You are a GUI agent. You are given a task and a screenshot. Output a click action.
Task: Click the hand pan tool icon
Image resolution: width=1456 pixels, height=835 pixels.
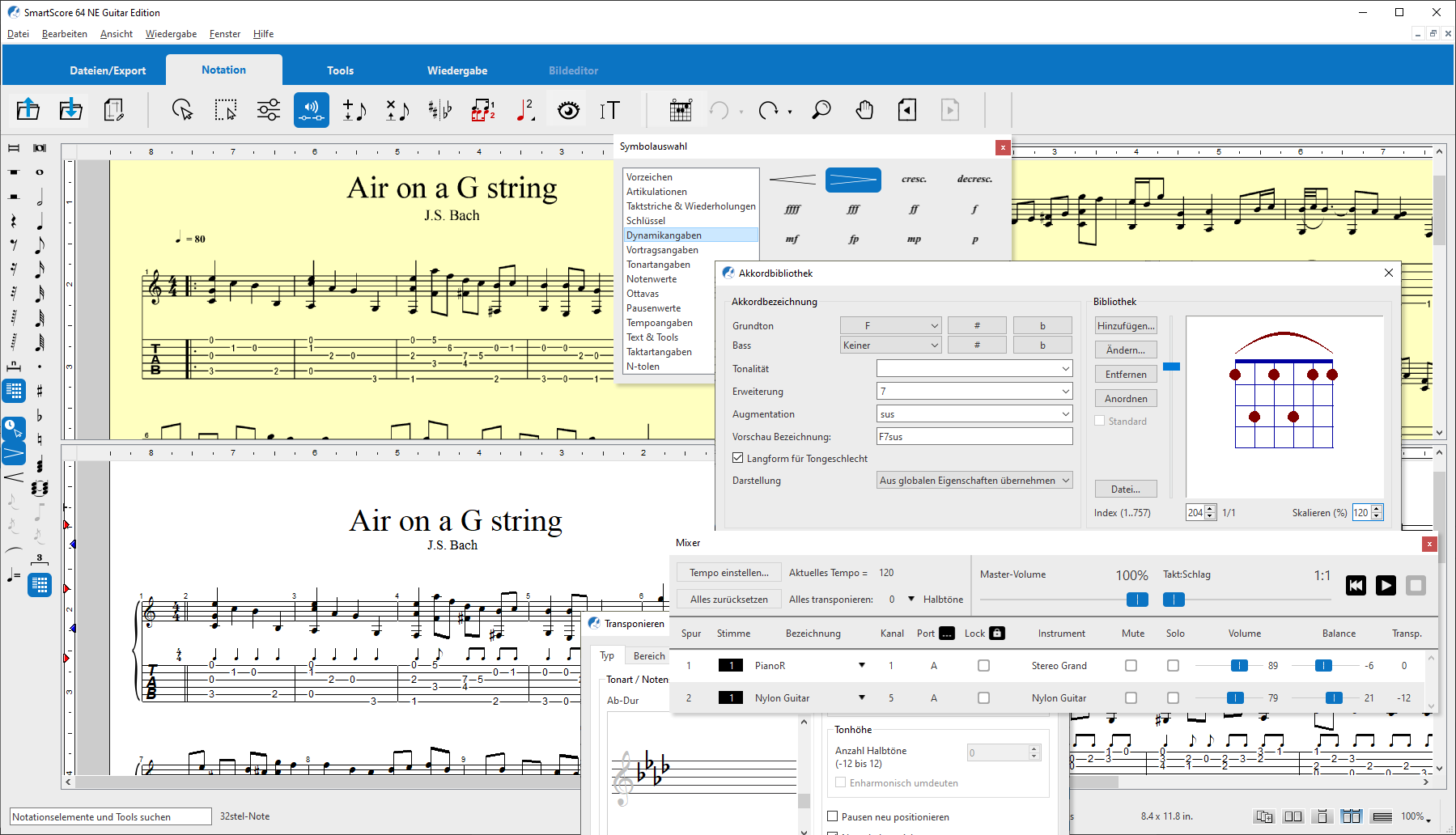point(864,110)
